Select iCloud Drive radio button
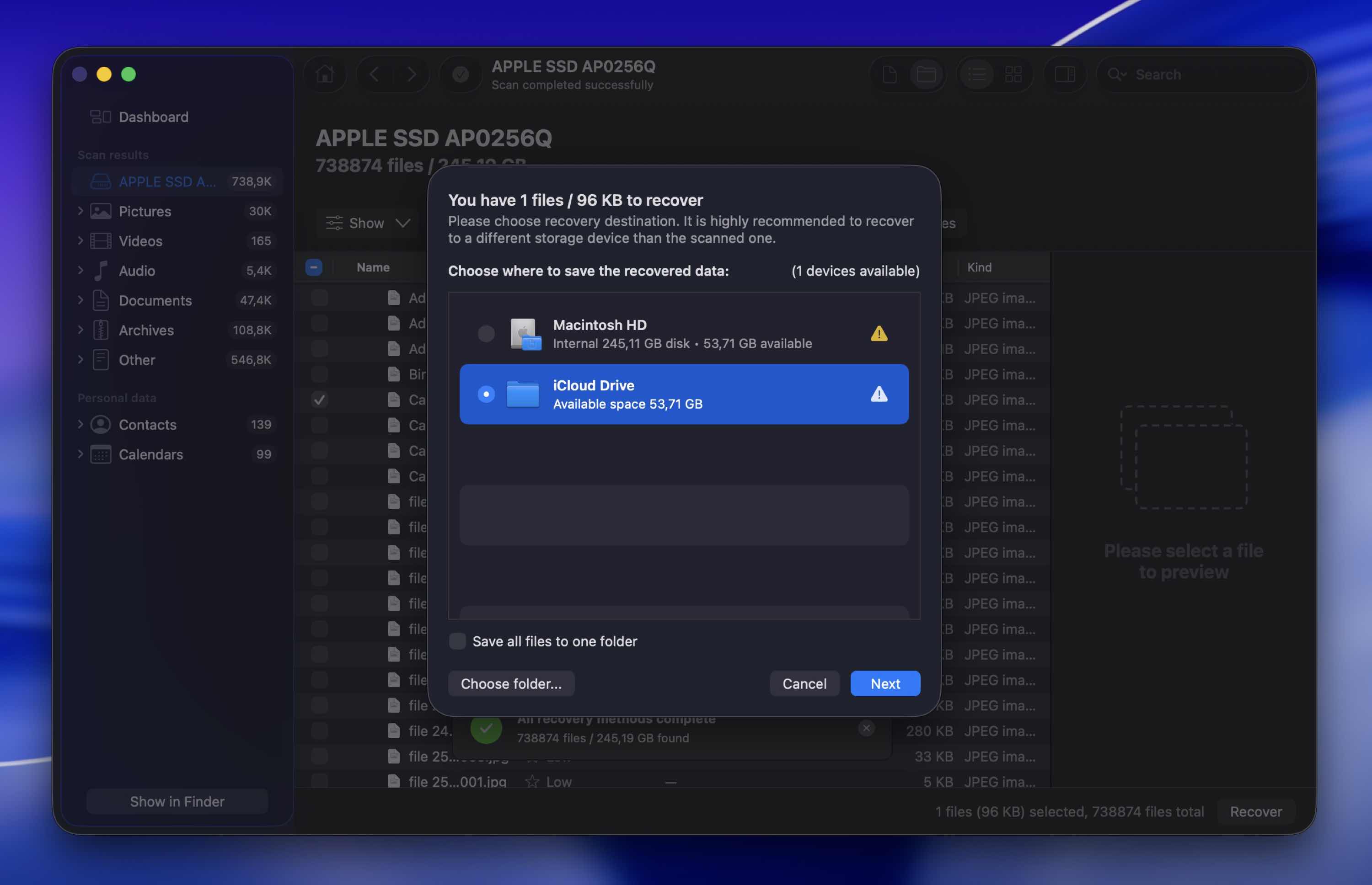 (486, 394)
